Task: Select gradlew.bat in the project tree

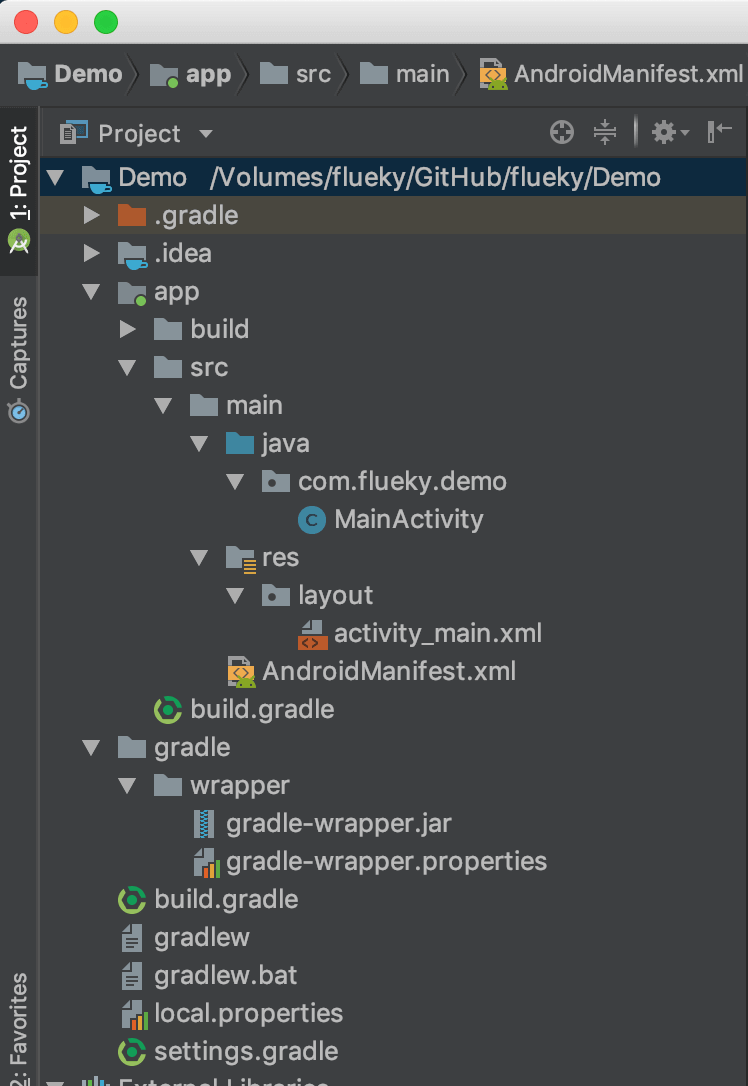Action: pyautogui.click(x=225, y=976)
